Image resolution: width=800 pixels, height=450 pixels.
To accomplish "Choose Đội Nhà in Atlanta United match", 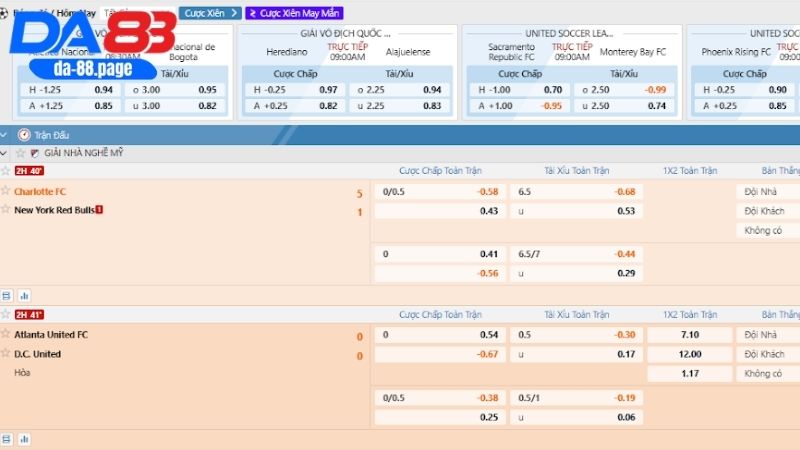I will [x=768, y=335].
